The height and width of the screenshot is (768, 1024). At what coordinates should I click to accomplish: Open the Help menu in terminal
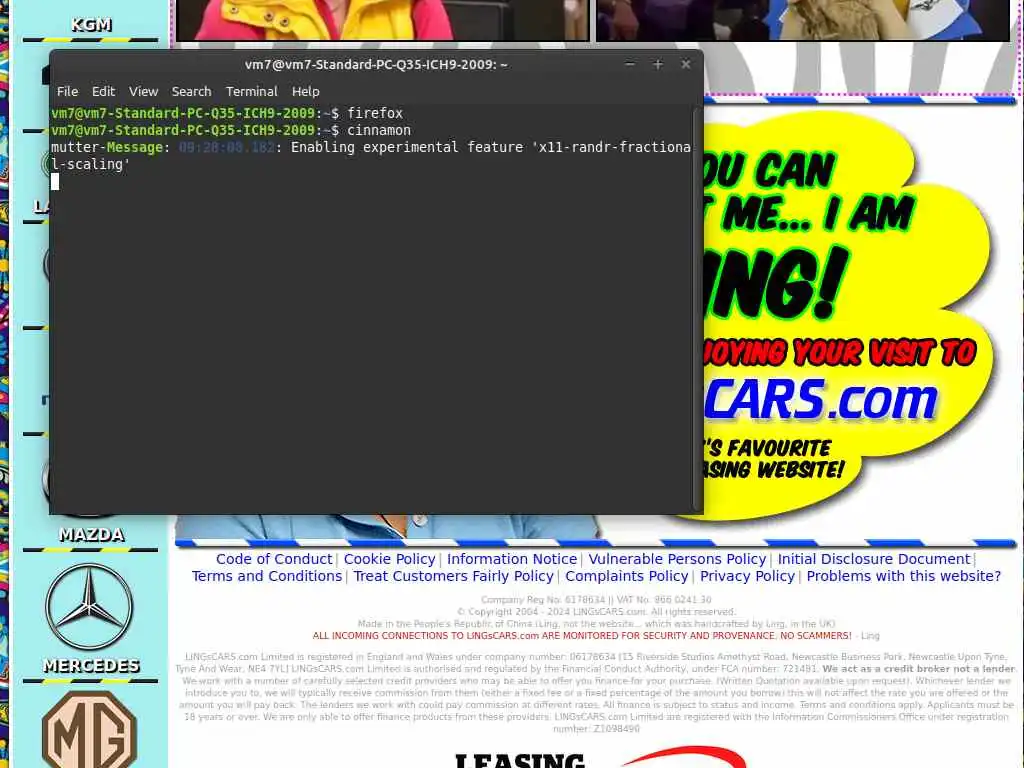[305, 91]
